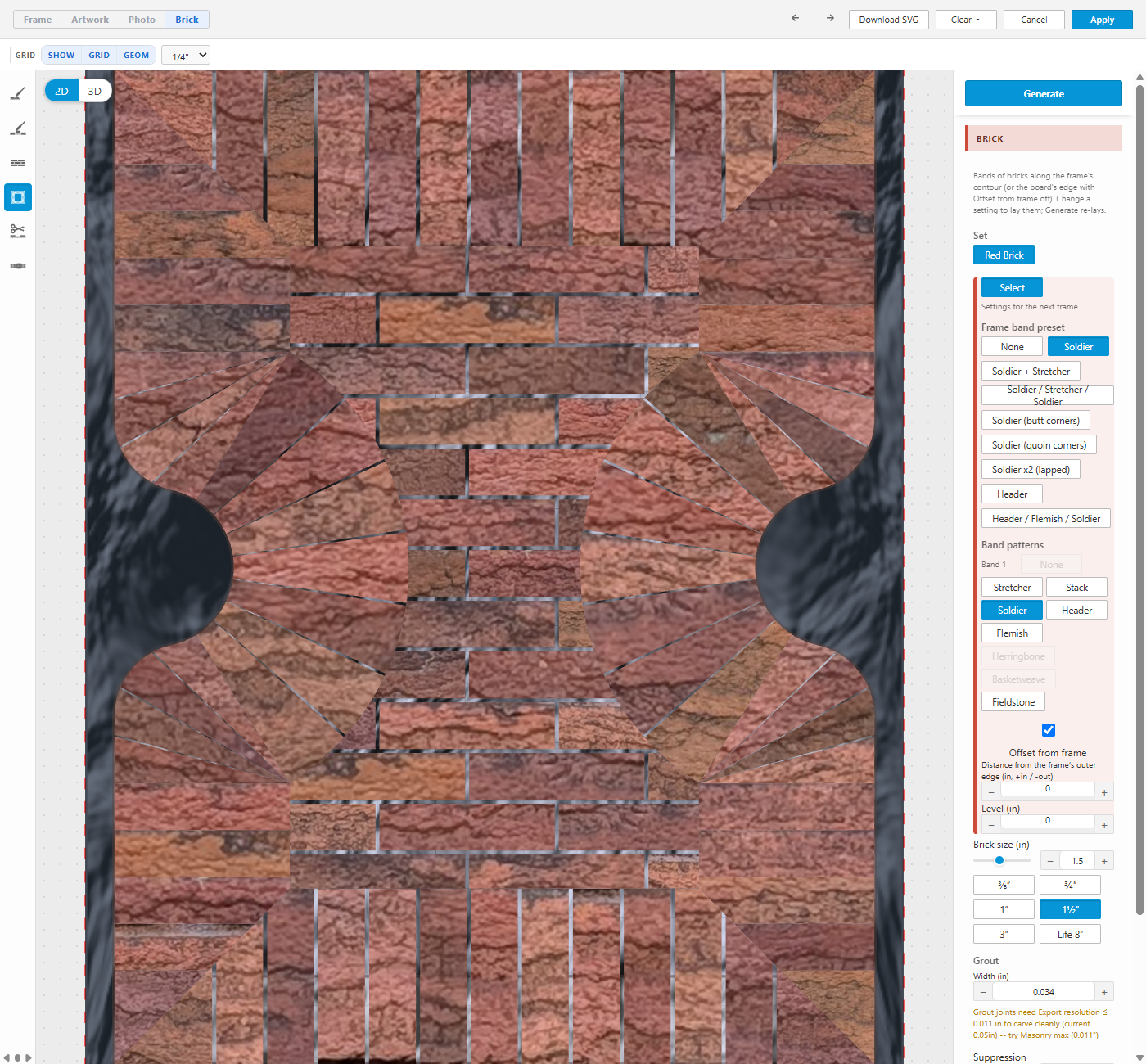
Task: Click the undo back-arrow icon
Action: click(795, 19)
